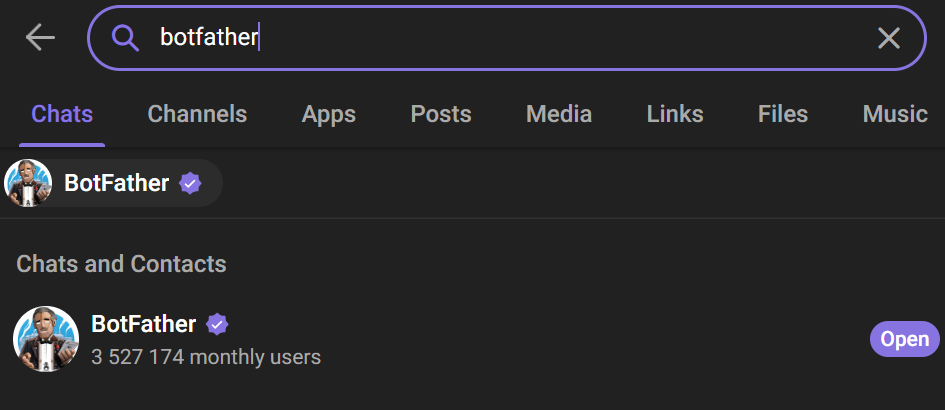The height and width of the screenshot is (410, 945).
Task: Click BotFather avatar in the top chip
Action: [28, 183]
